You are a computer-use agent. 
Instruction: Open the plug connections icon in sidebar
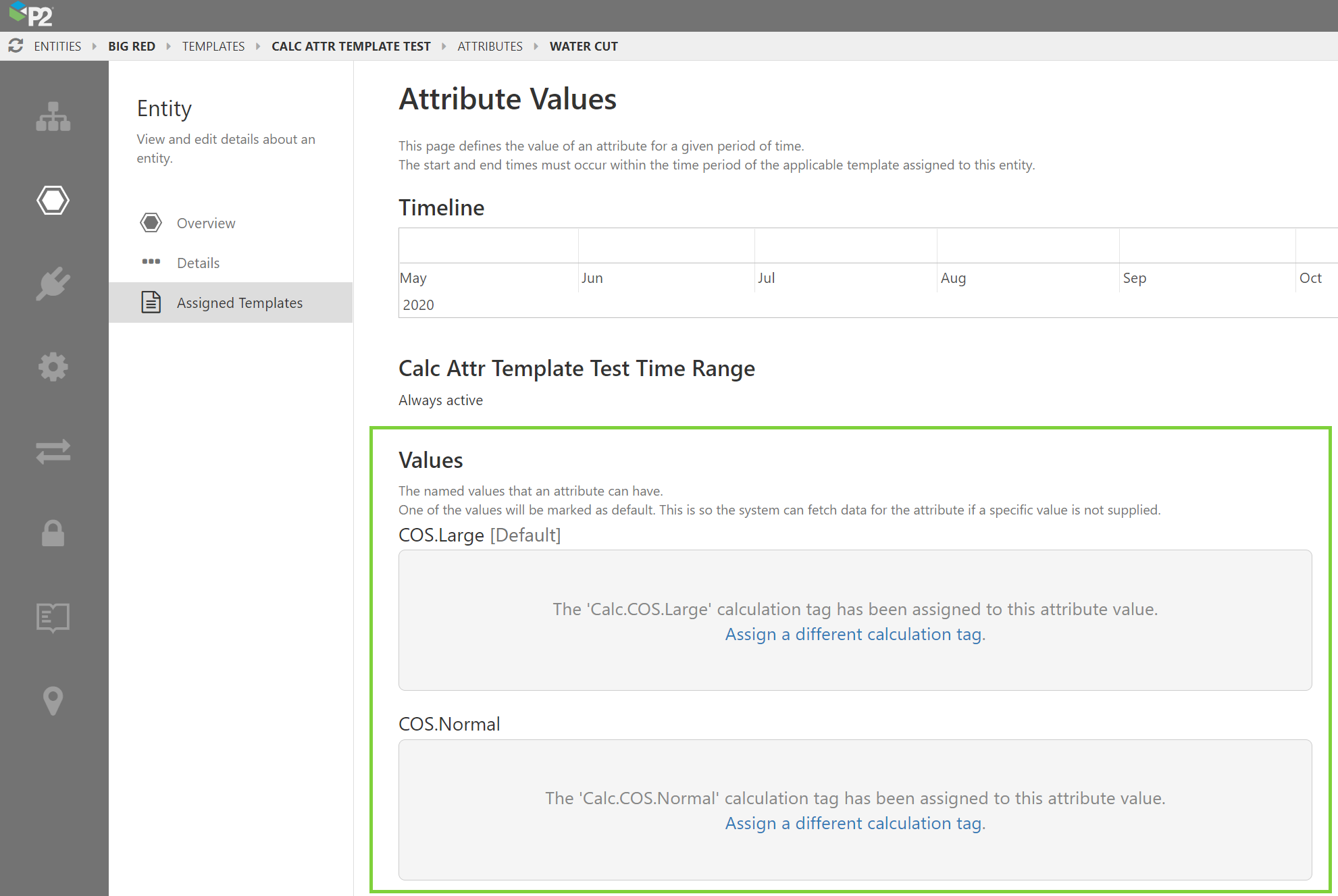(53, 284)
